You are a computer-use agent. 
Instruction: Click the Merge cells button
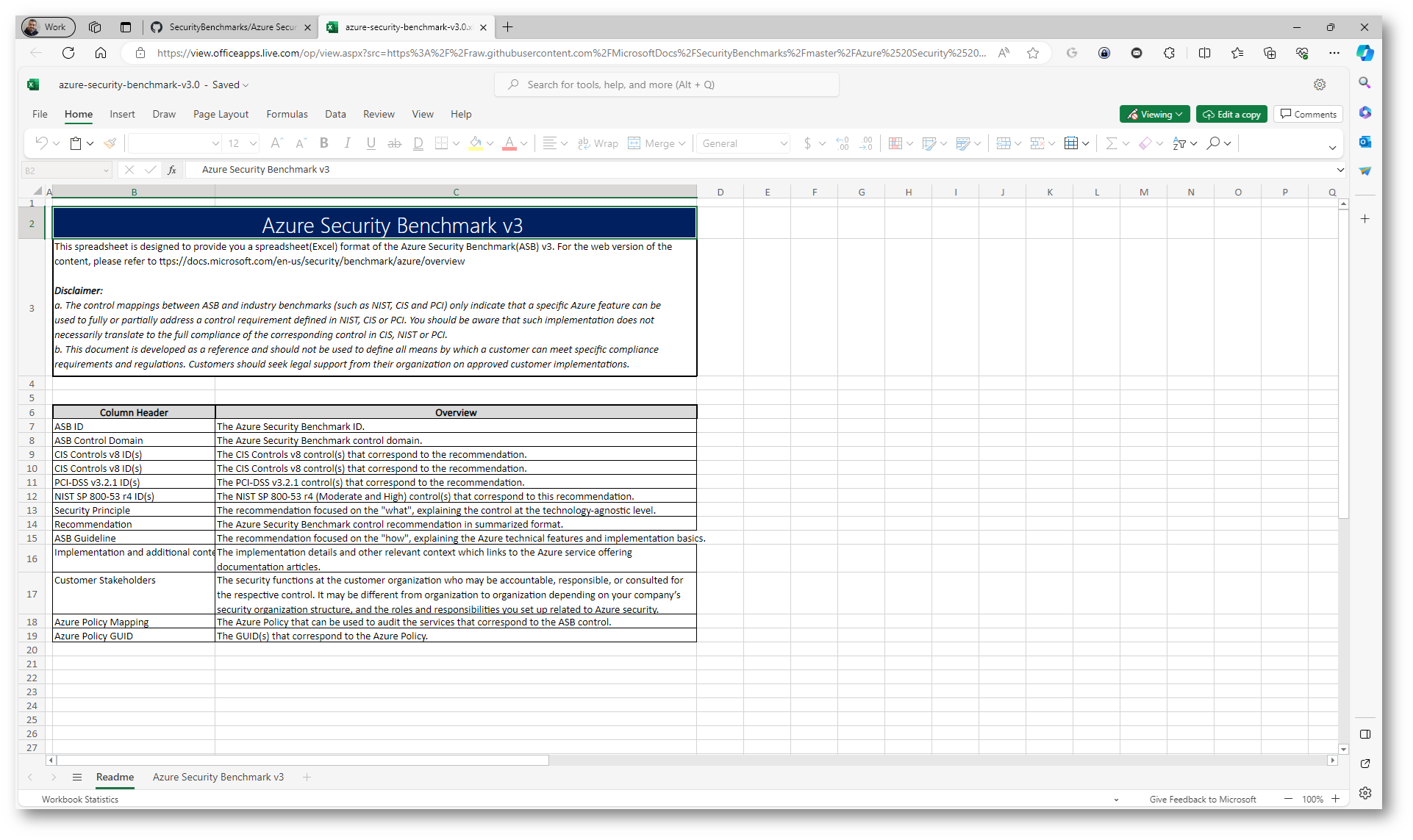(657, 143)
